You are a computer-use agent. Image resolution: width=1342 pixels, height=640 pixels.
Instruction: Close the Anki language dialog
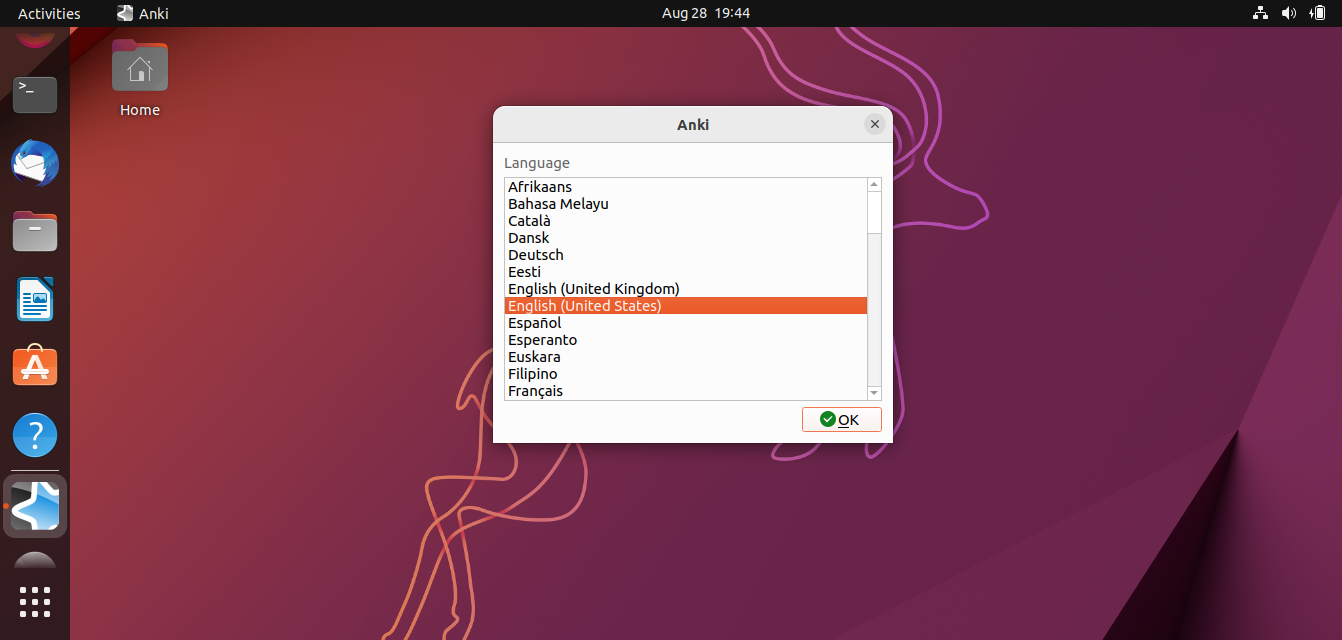875,124
